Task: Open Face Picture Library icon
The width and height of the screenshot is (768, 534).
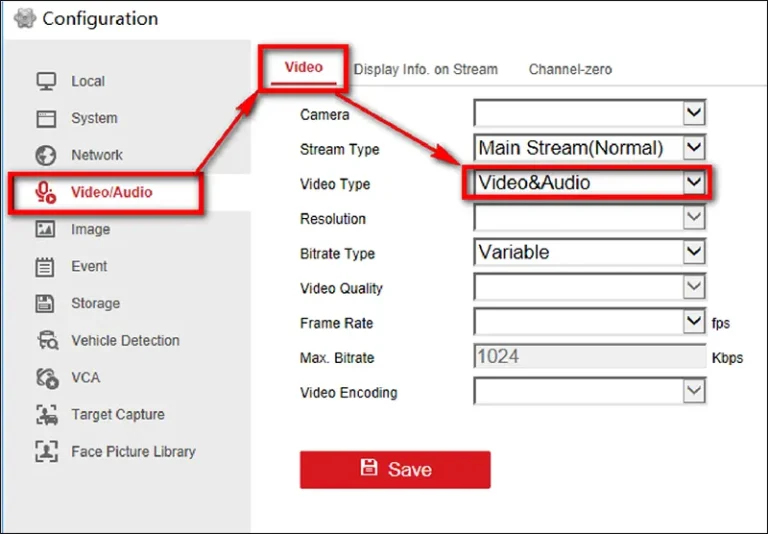Action: 45,451
